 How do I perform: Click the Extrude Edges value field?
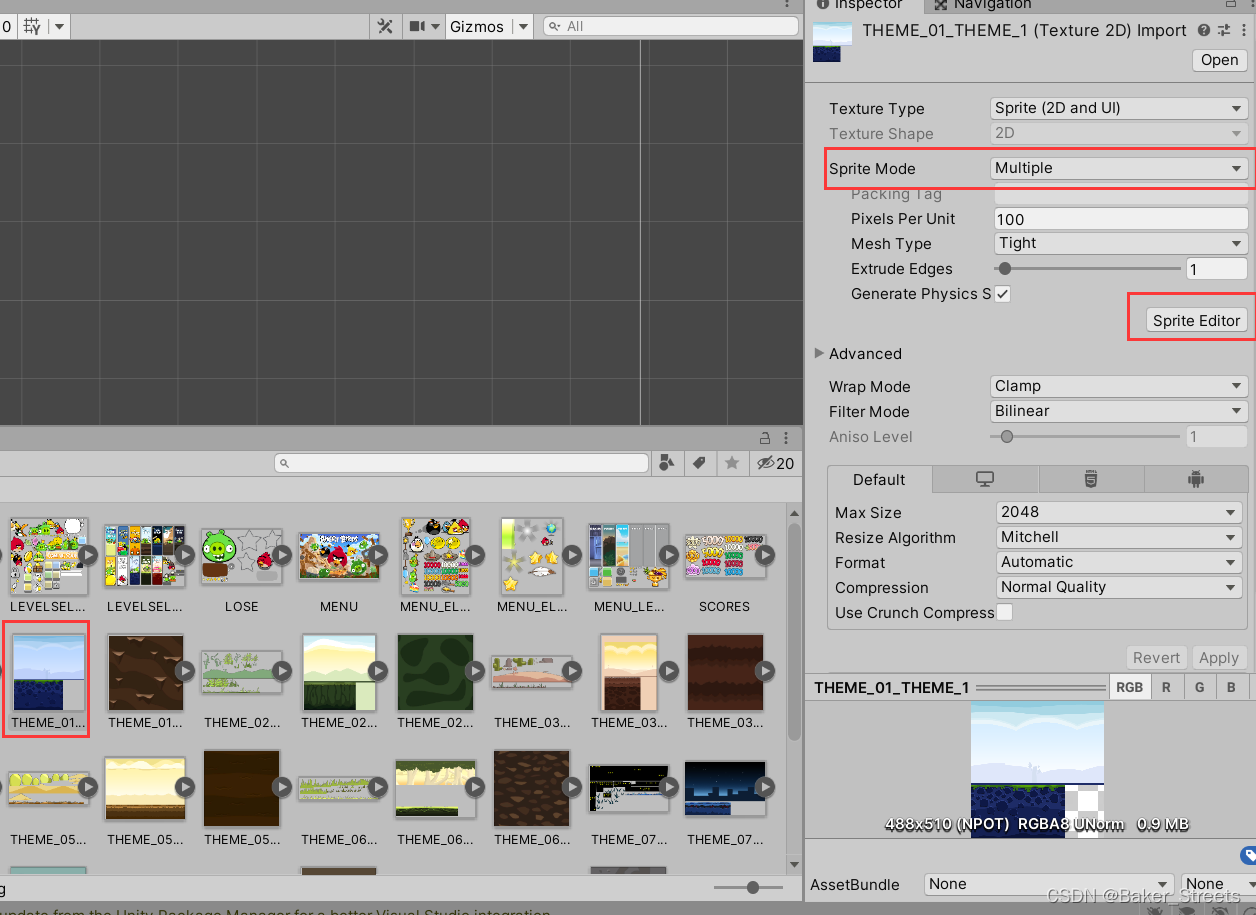[x=1216, y=268]
